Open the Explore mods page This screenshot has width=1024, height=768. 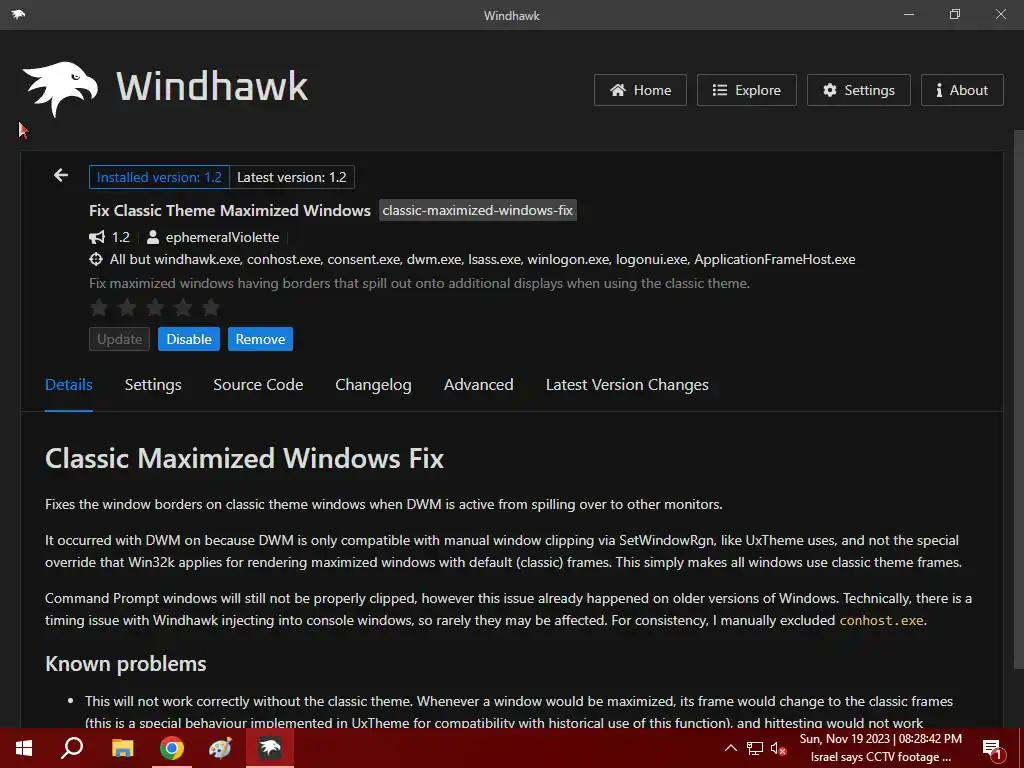pos(746,90)
